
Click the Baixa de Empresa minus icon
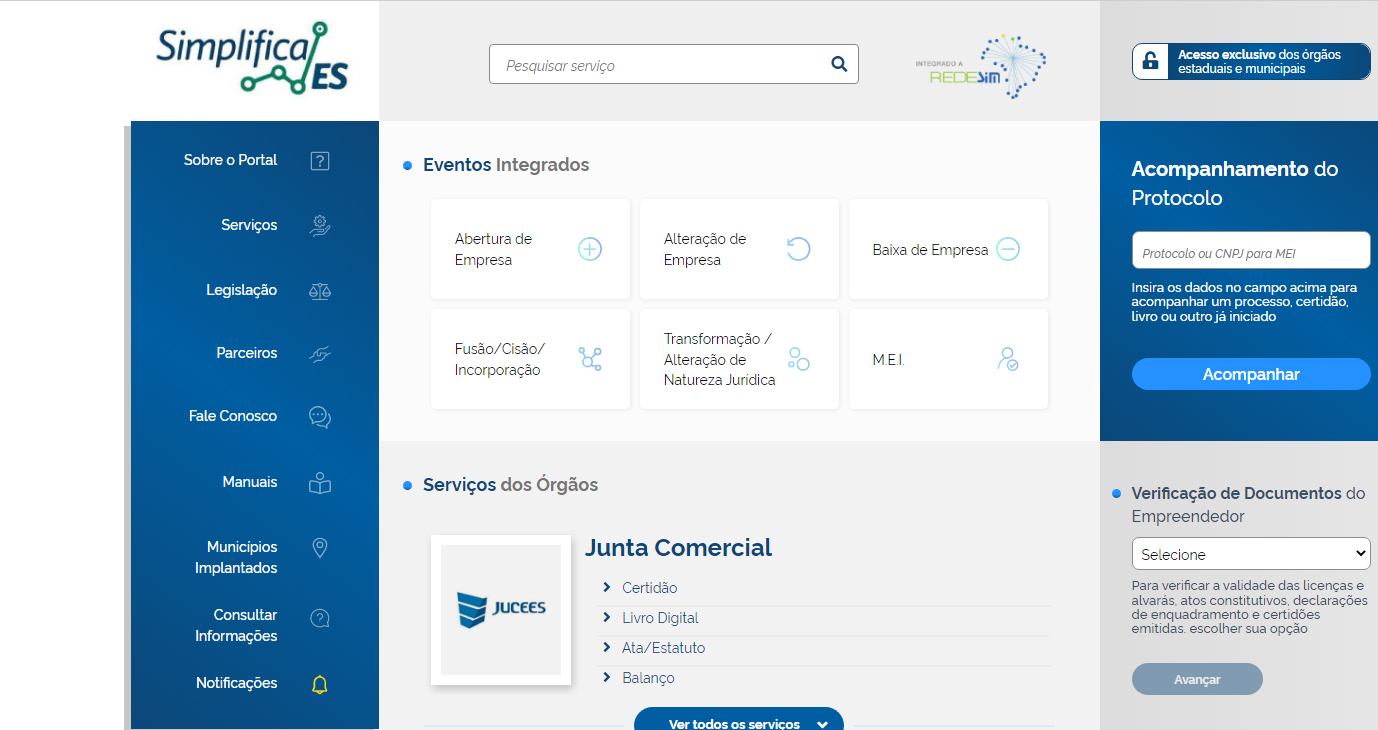pos(1008,249)
